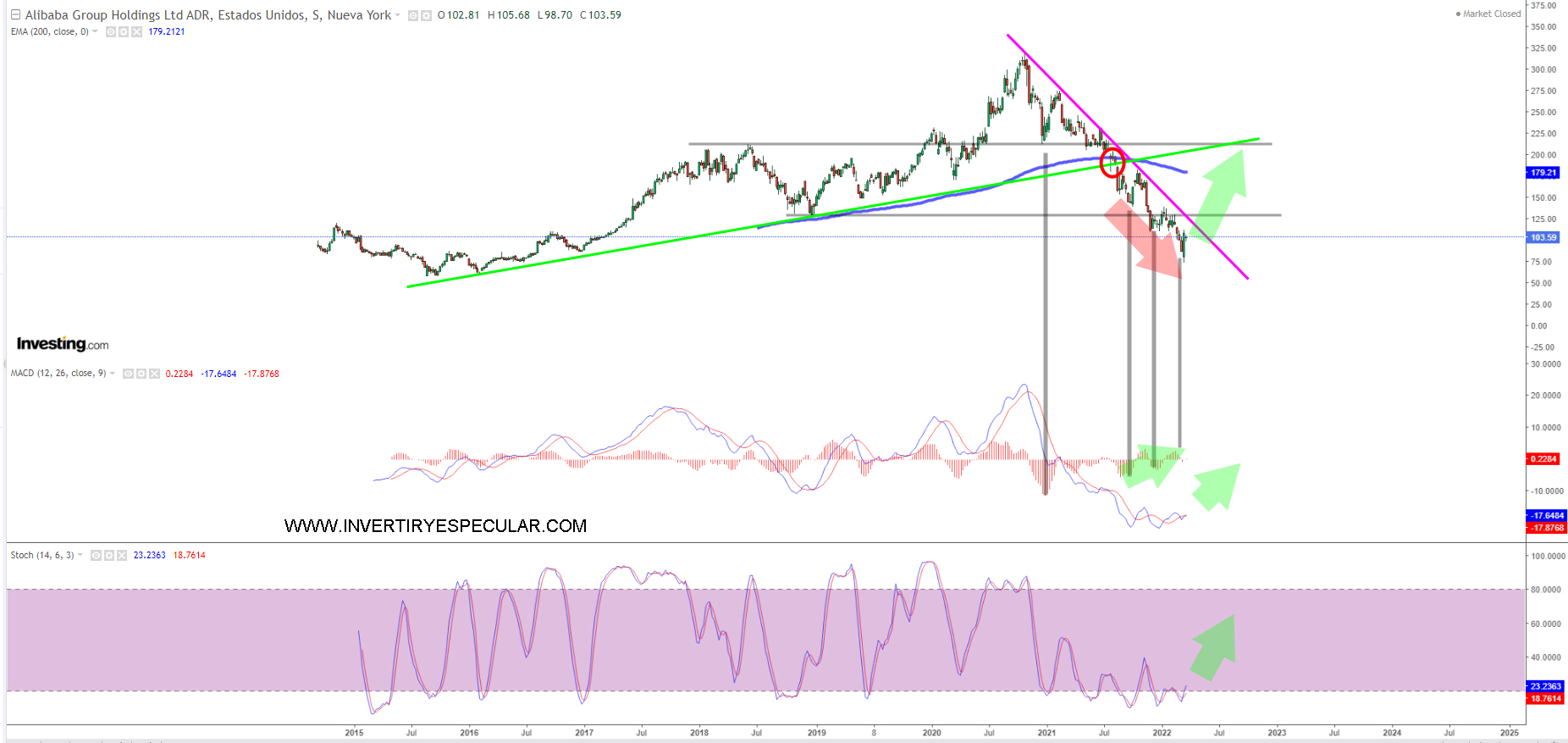
Task: Open Alibaba main series settings gear
Action: click(x=426, y=16)
